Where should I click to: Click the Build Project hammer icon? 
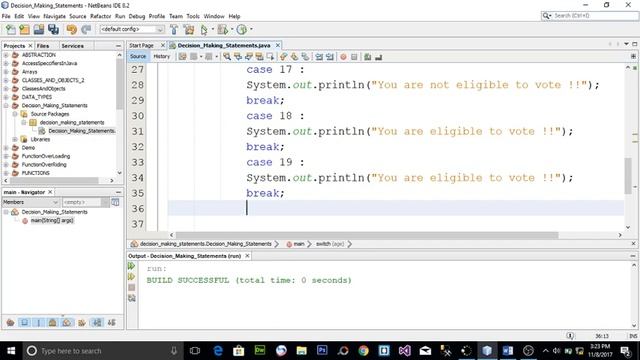pos(174,29)
